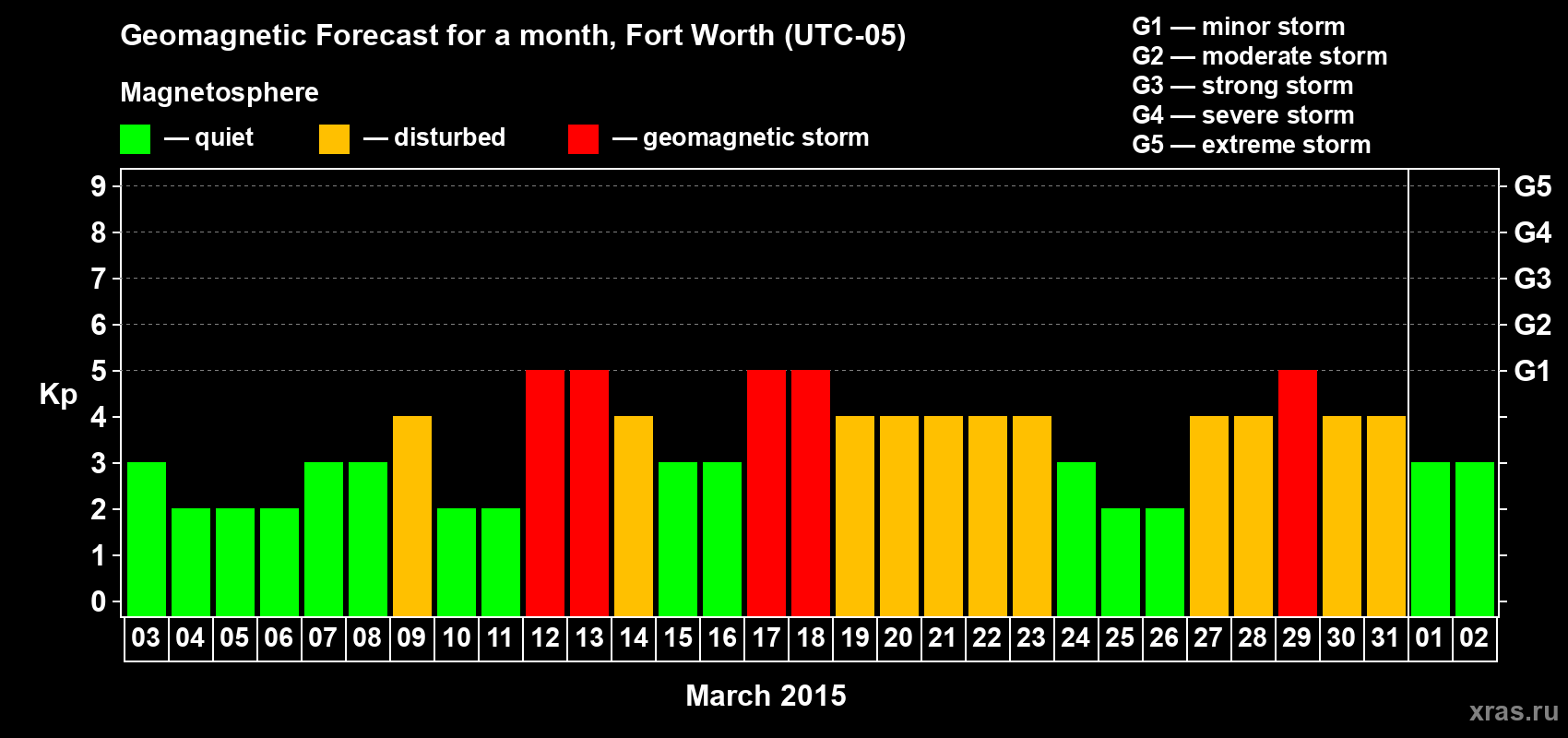1568x738 pixels.
Task: Click date label 26 on the axis
Action: tap(1164, 637)
